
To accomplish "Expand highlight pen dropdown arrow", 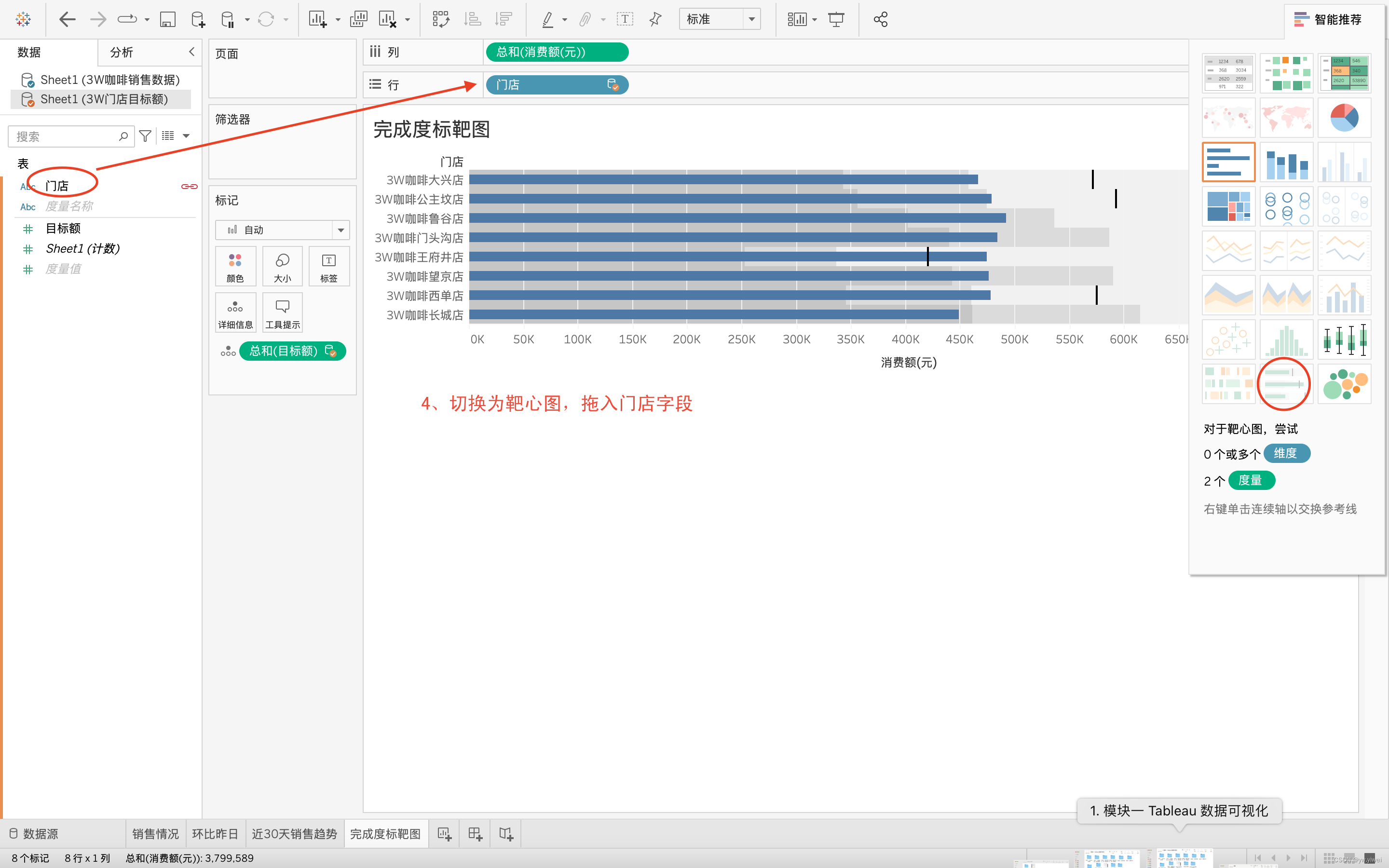I will tap(565, 20).
